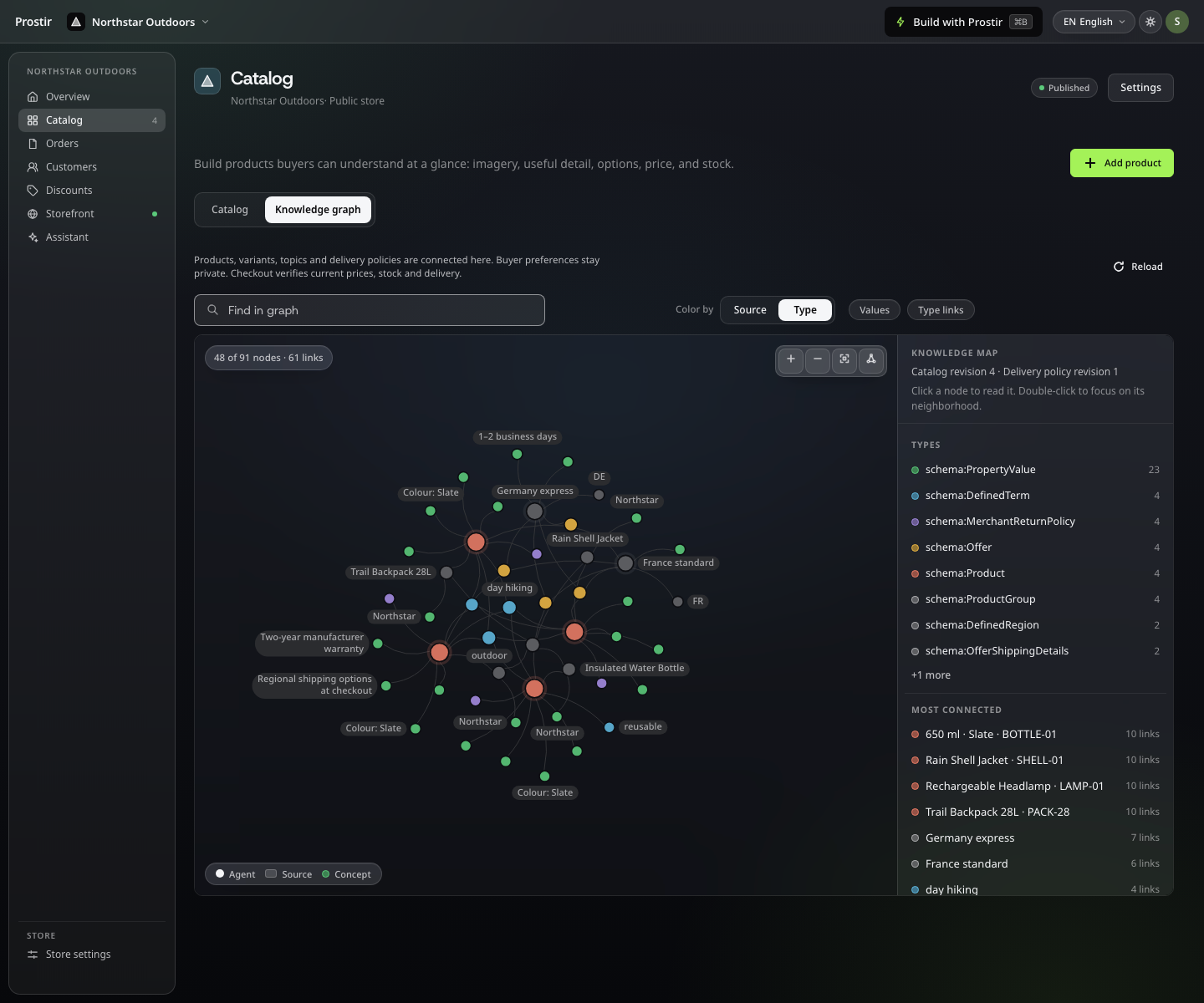Click the reusable concept node
The width and height of the screenshot is (1204, 1003).
[x=610, y=727]
